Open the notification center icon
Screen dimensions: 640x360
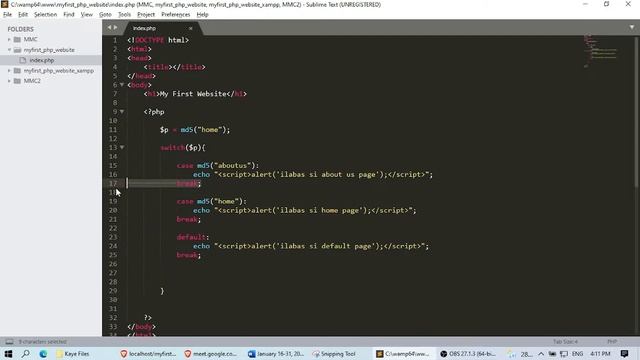(x=624, y=354)
